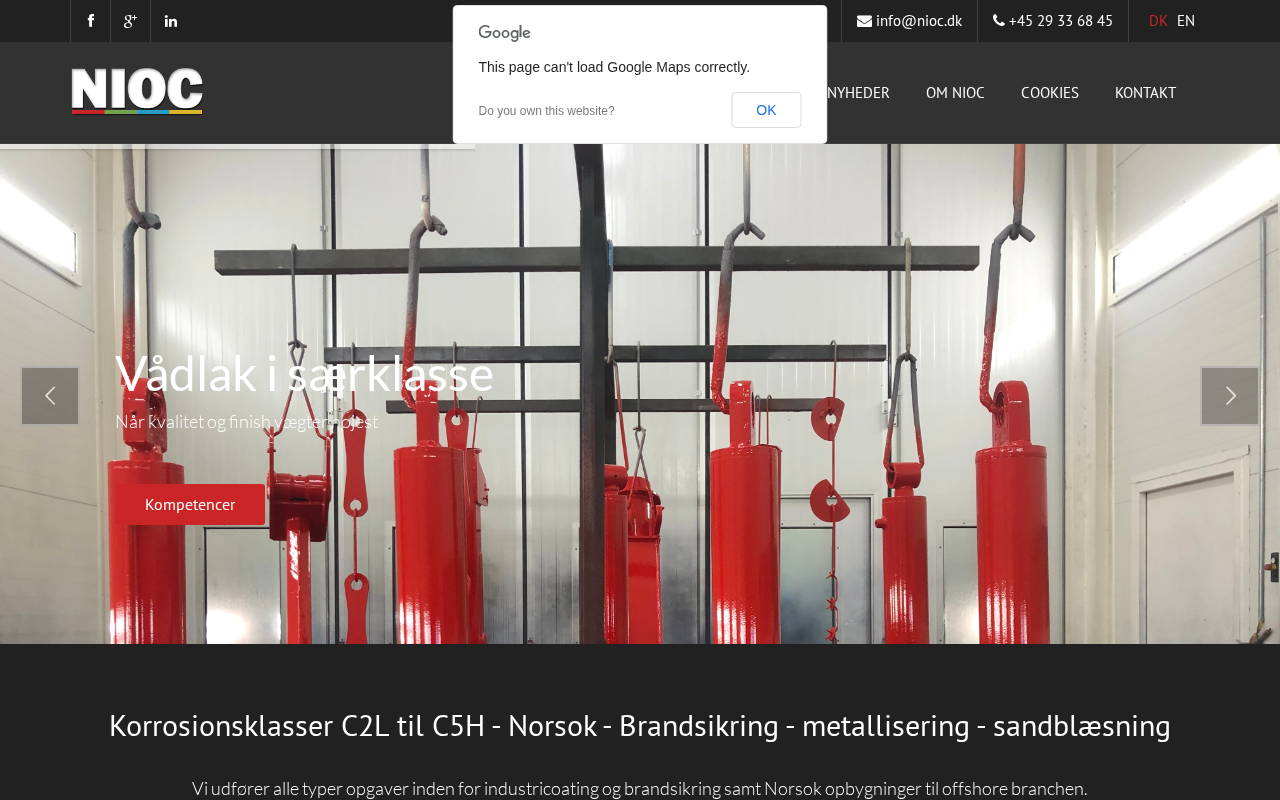
Task: Click the Google logo in the dialog
Action: point(504,33)
